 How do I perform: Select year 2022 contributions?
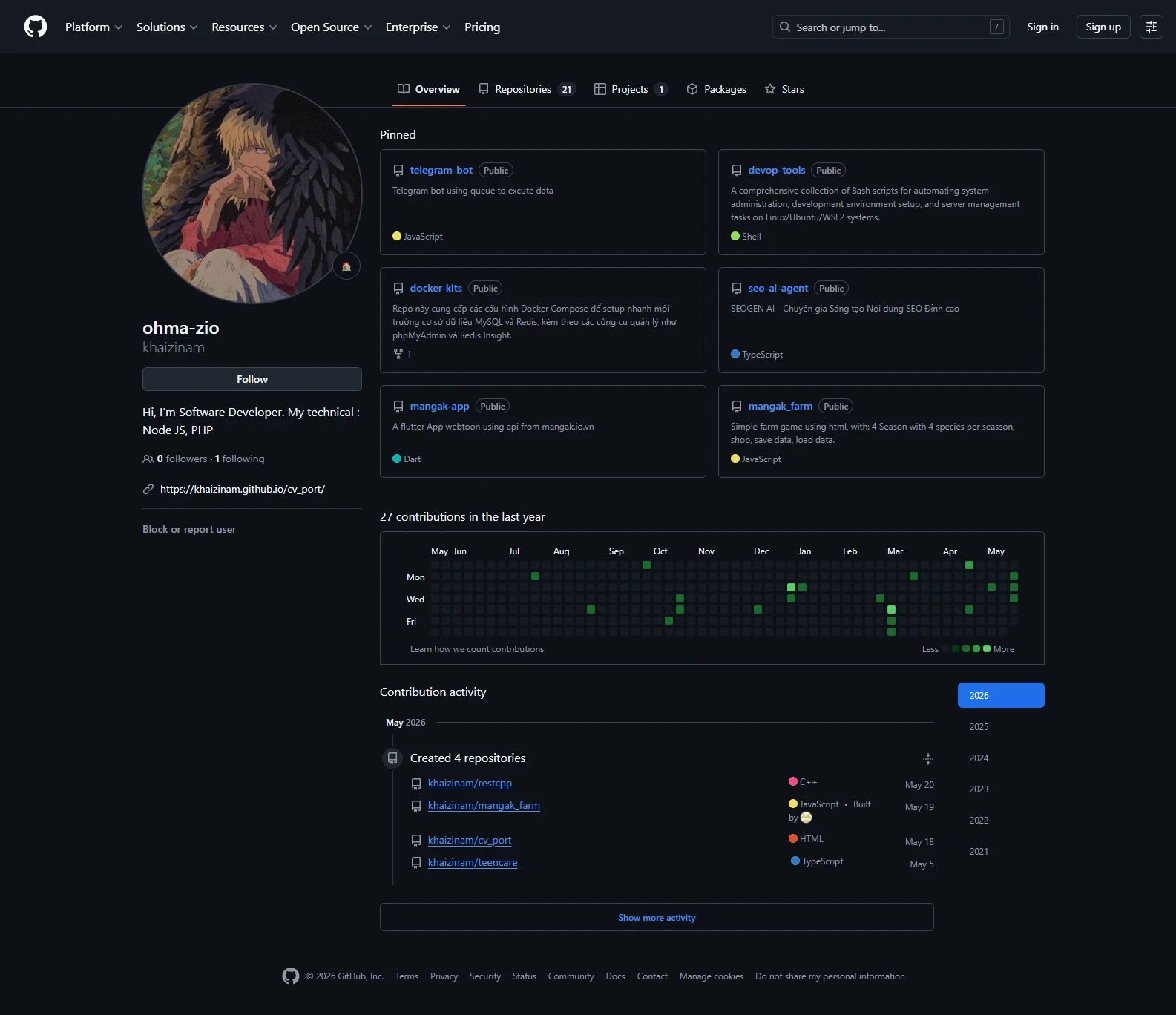1001,820
